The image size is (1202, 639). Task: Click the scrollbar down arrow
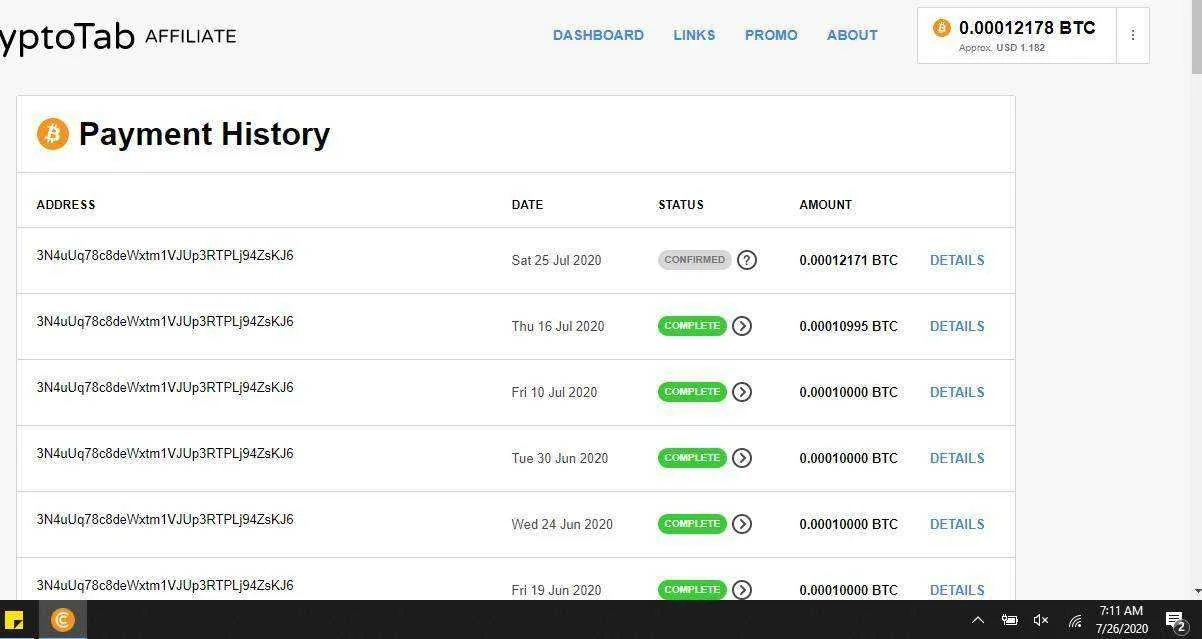click(1196, 592)
